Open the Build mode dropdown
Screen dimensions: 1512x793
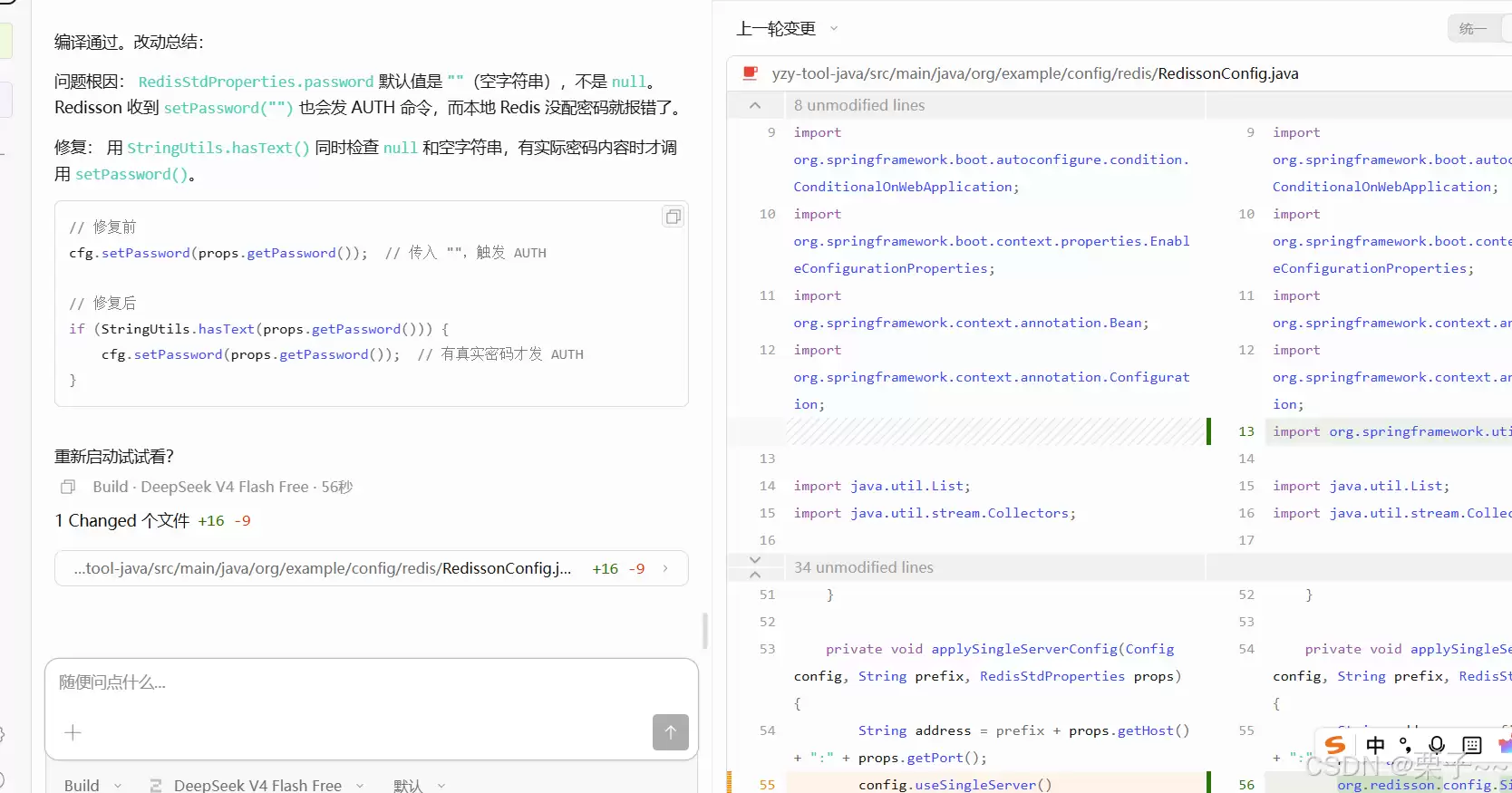92,786
